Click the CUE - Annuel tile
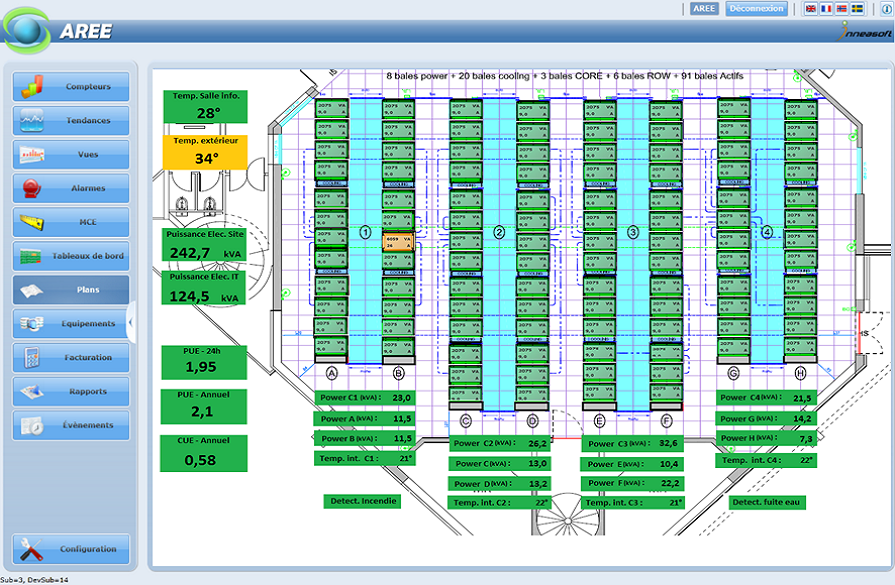Screen dimensions: 895x585 click(x=204, y=453)
